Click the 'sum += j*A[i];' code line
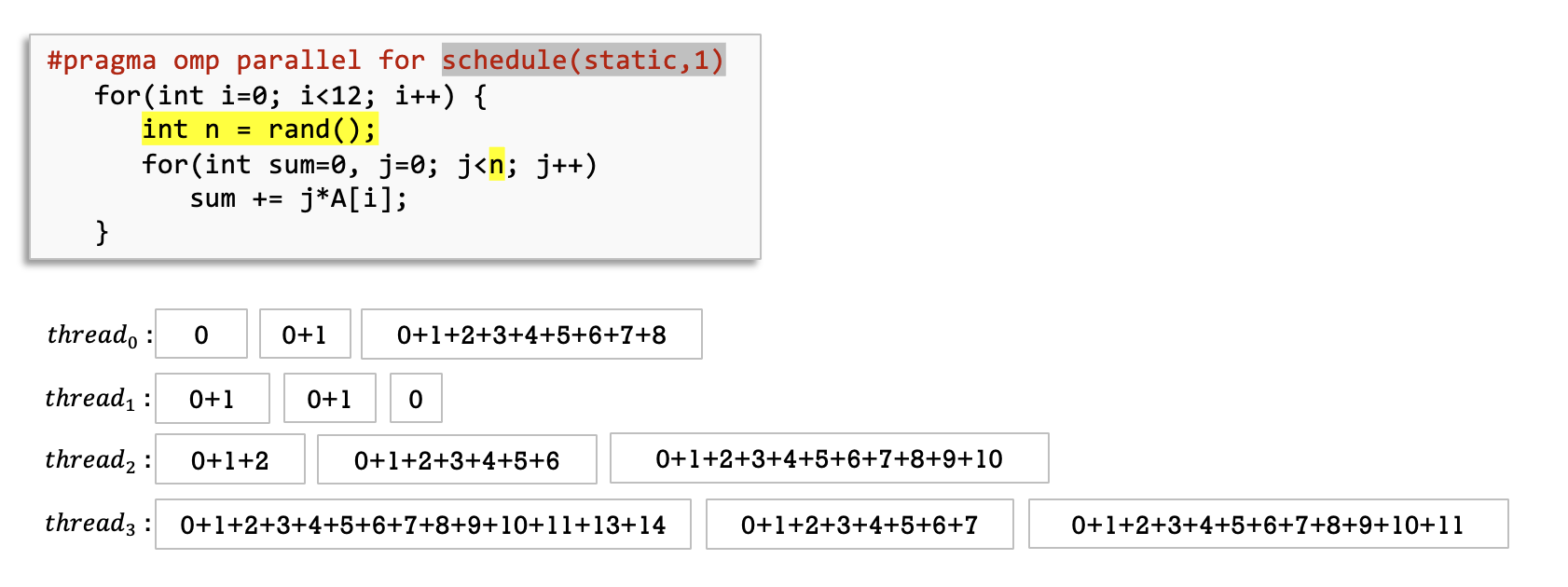Image resolution: width=1568 pixels, height=587 pixels. click(x=298, y=198)
